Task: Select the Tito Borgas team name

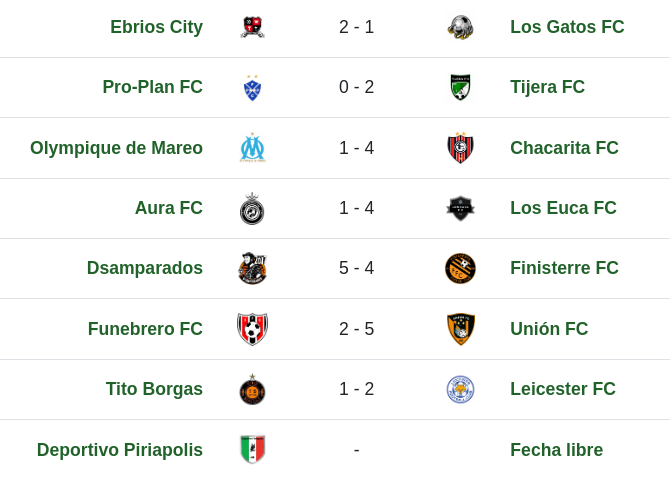Action: click(154, 389)
